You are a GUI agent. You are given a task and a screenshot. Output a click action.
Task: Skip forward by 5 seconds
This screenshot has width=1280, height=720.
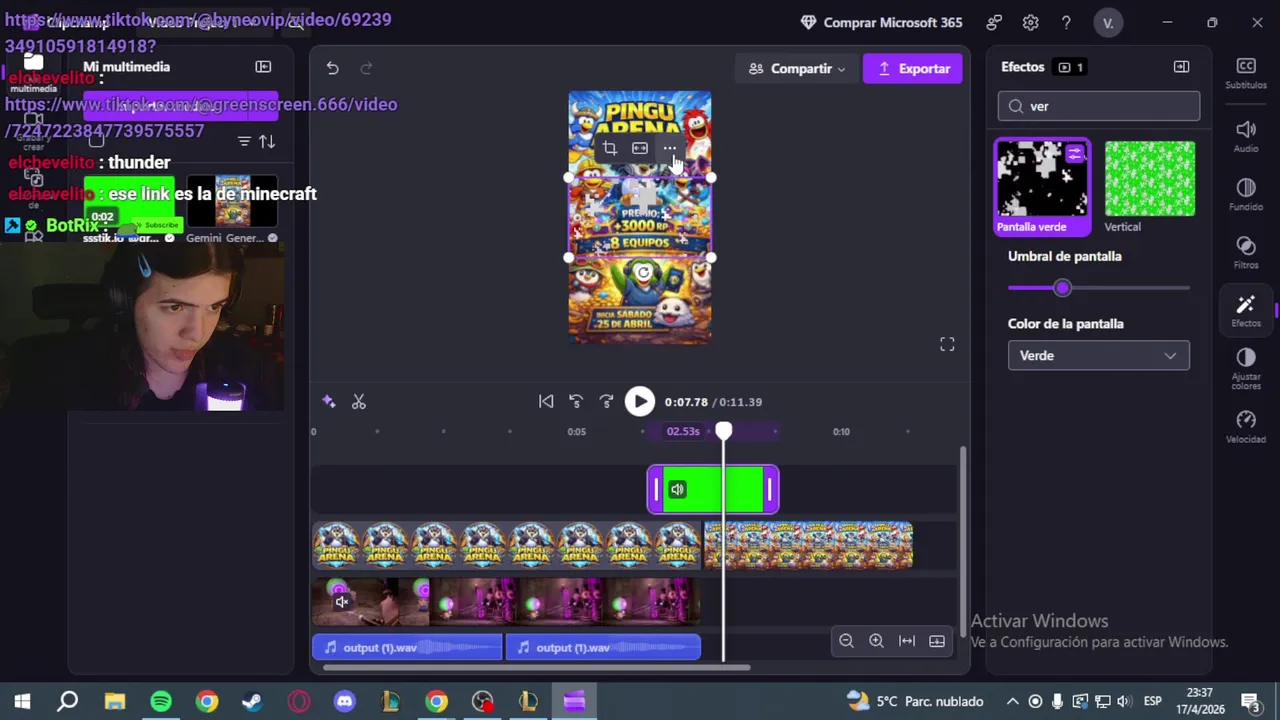click(606, 401)
